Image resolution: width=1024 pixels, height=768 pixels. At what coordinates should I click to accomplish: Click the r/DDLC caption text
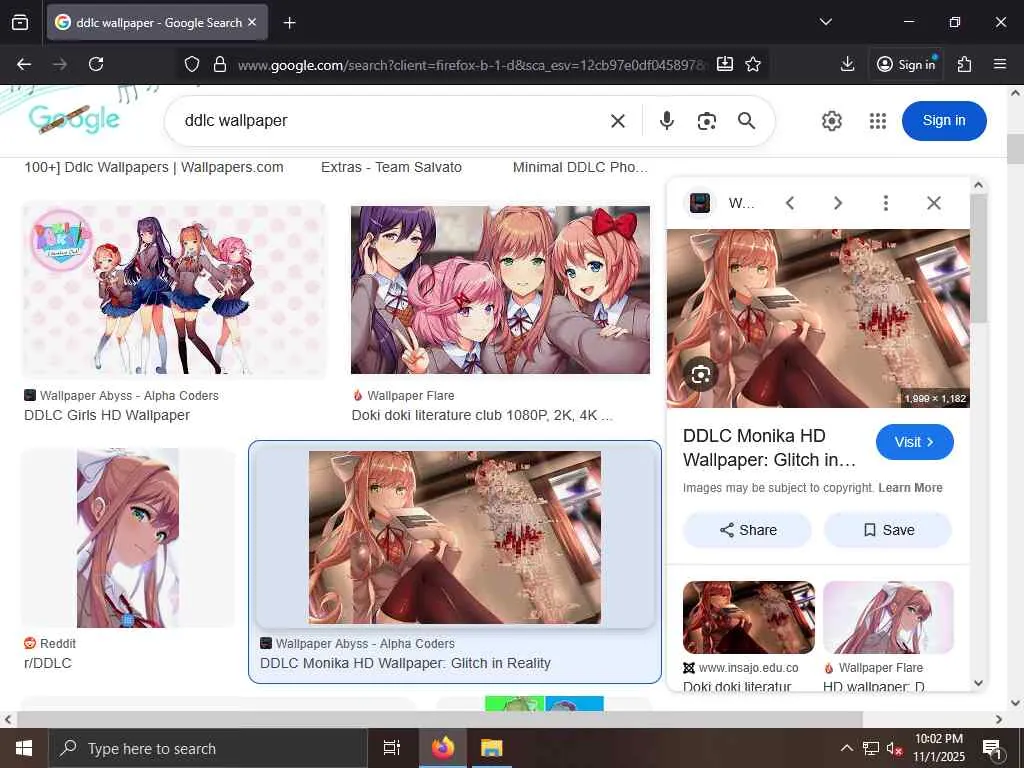click(48, 663)
